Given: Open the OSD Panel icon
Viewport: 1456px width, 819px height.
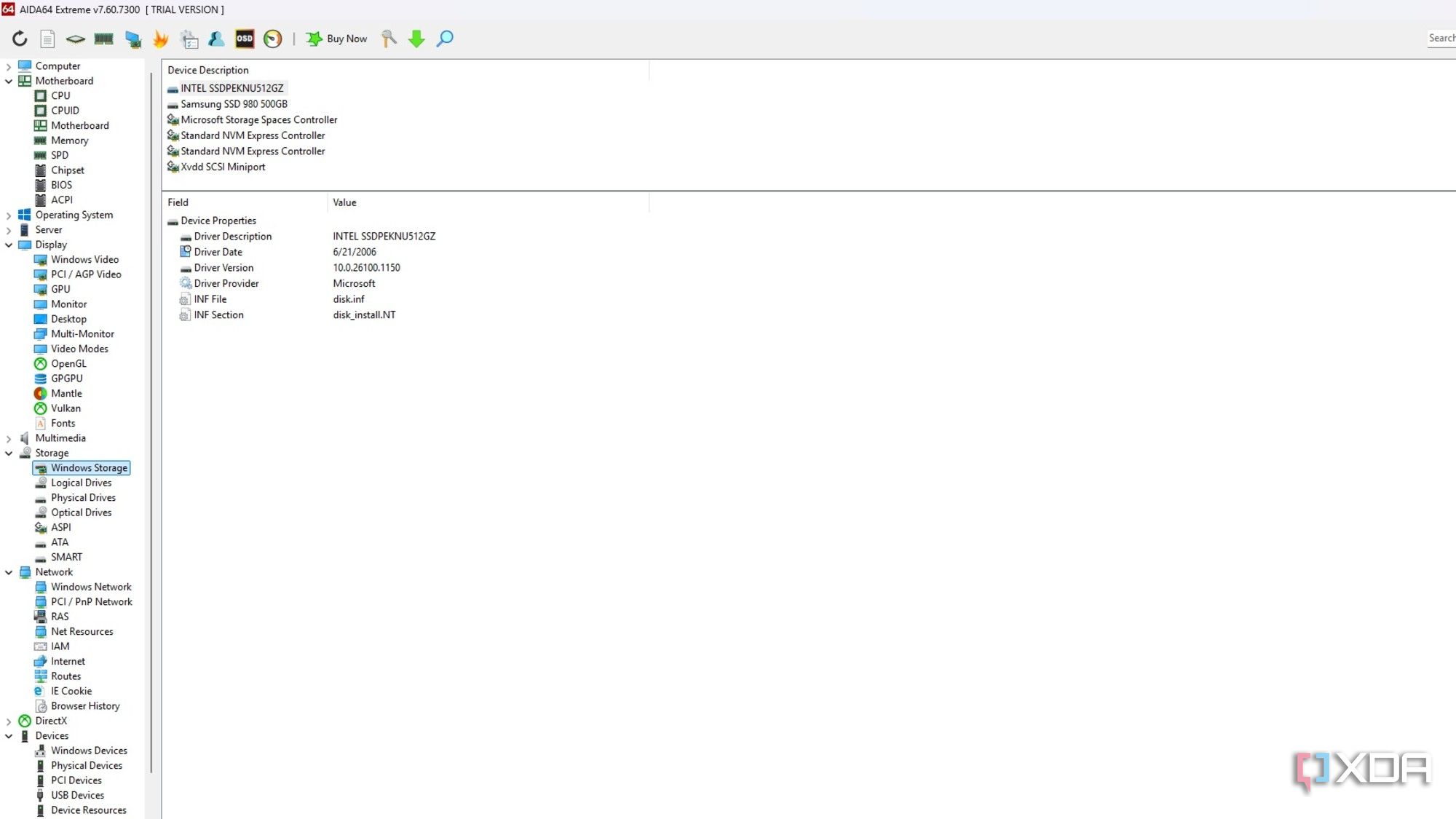Looking at the screenshot, I should pos(245,39).
